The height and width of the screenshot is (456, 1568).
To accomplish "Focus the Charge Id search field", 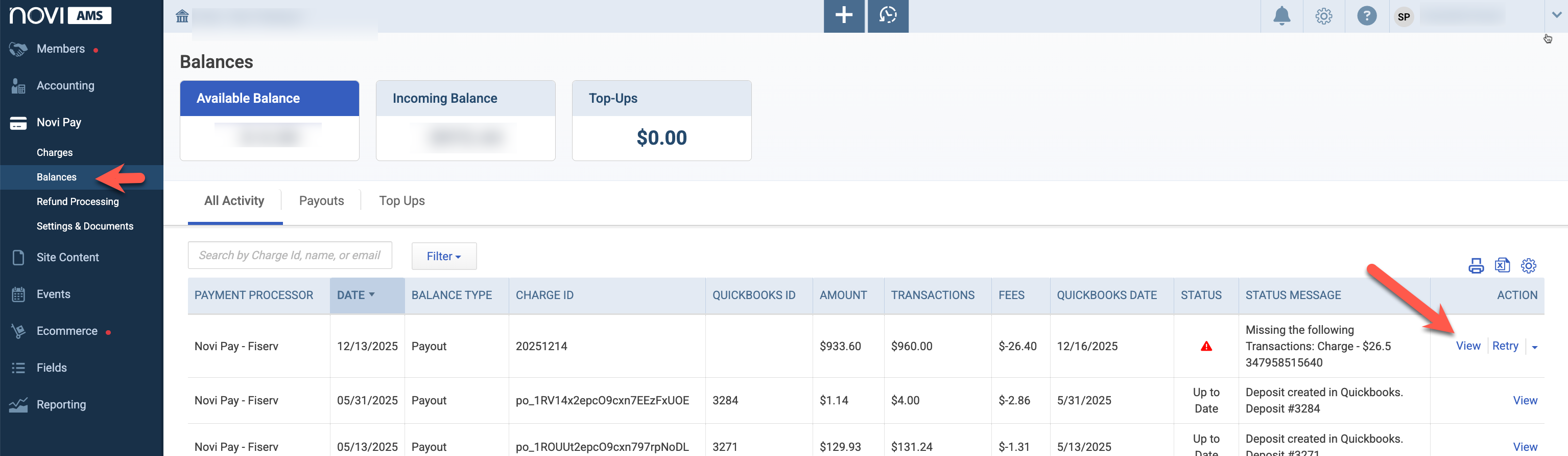I will click(290, 256).
